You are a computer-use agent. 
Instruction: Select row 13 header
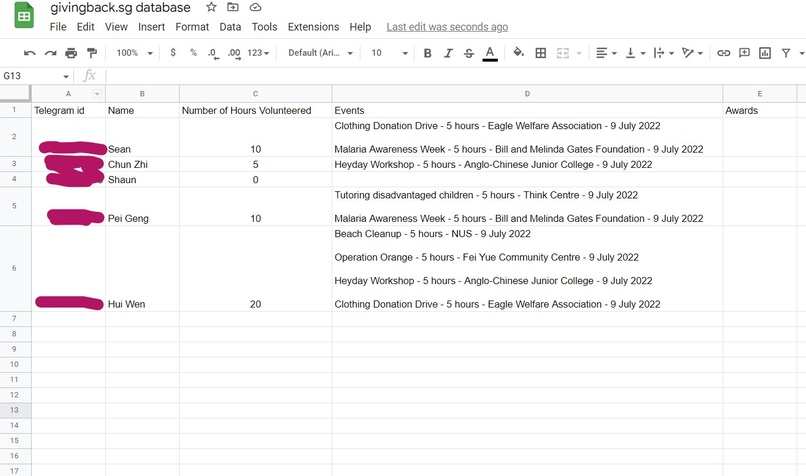[x=15, y=410]
